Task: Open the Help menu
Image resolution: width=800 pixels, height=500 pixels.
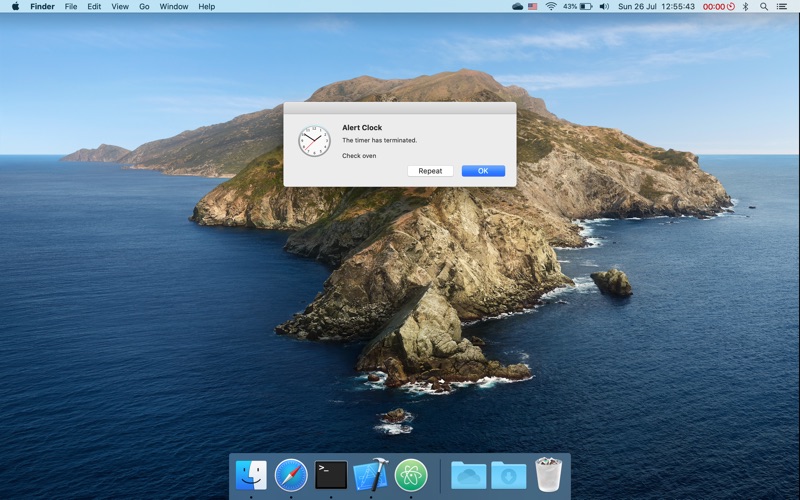Action: [207, 7]
